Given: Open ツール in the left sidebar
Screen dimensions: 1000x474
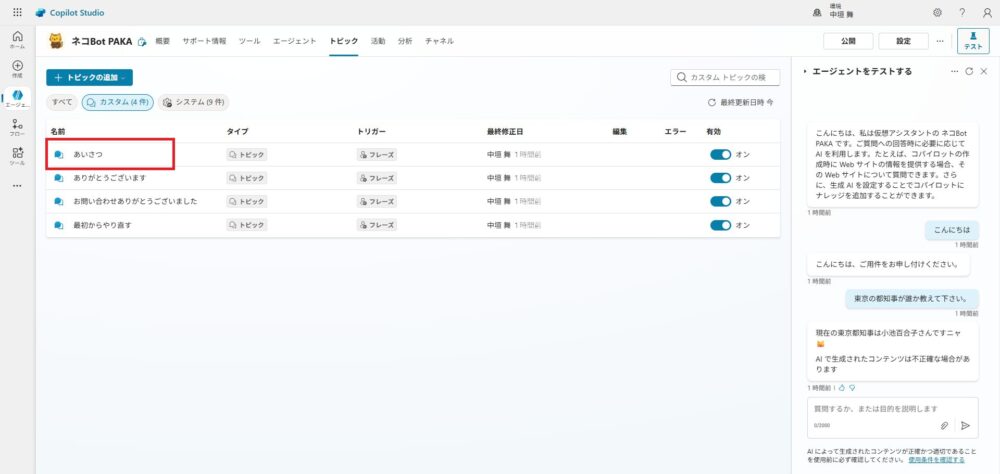Looking at the screenshot, I should 17,156.
